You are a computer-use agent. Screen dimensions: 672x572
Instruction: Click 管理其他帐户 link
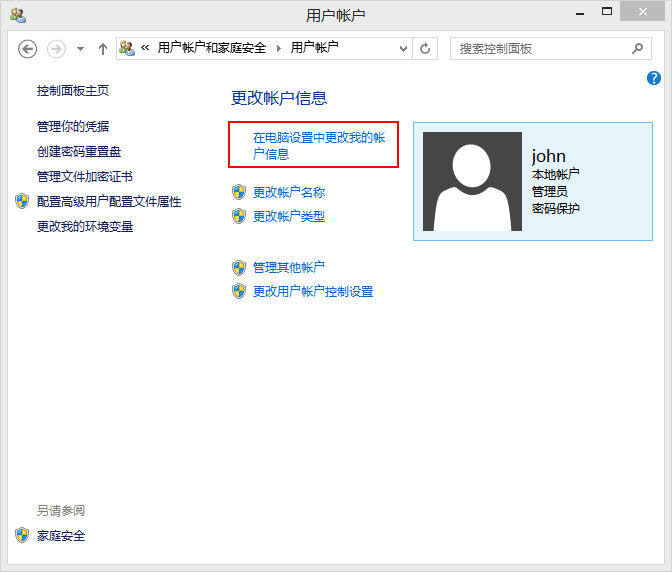(x=289, y=268)
